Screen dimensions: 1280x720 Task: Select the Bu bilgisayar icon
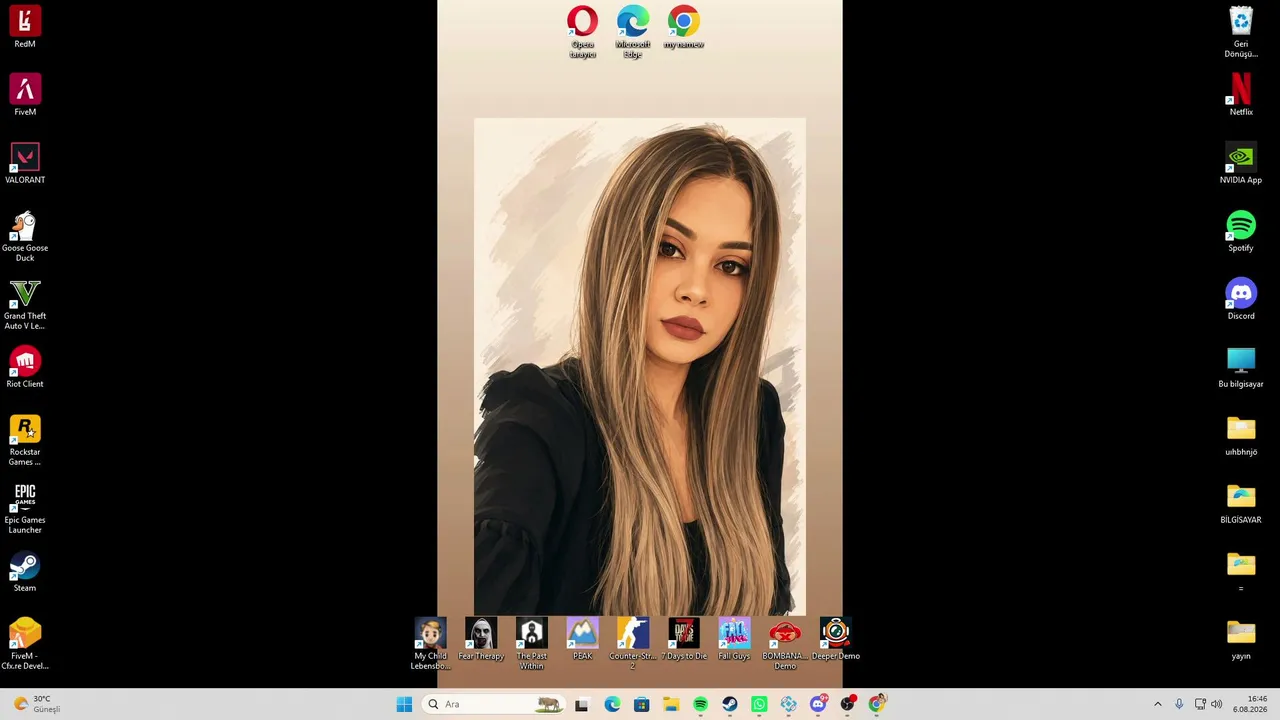coord(1241,367)
